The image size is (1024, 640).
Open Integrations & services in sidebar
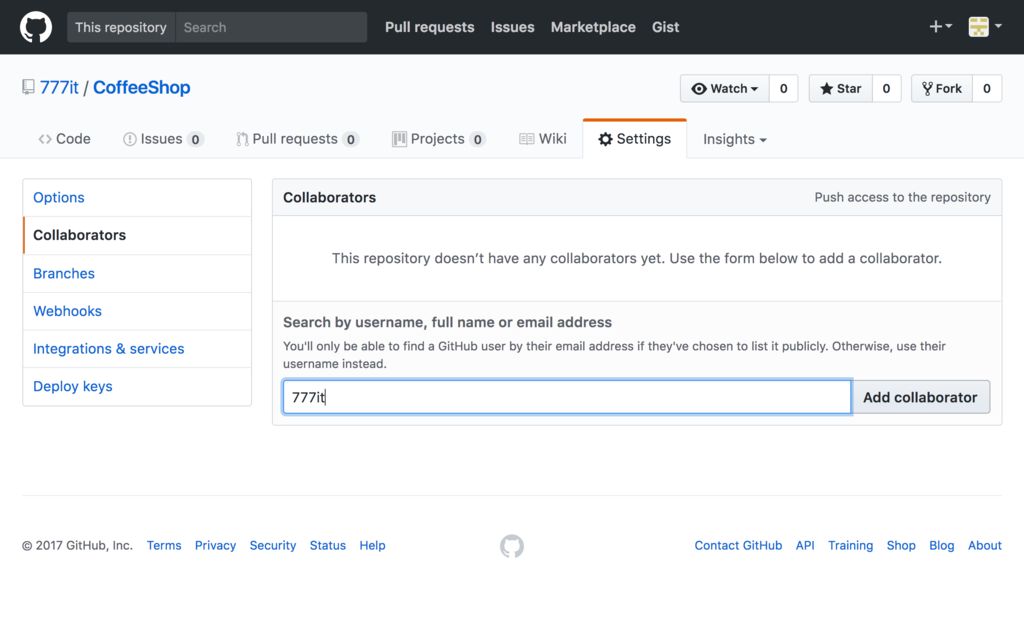137,349
